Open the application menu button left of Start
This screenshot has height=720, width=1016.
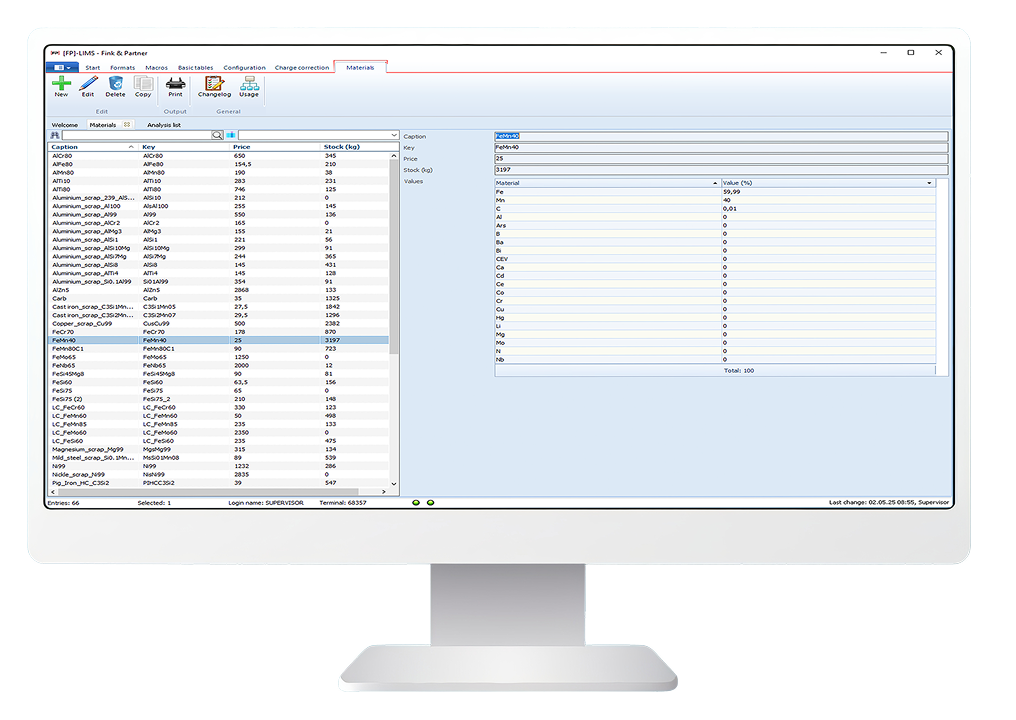(x=62, y=68)
